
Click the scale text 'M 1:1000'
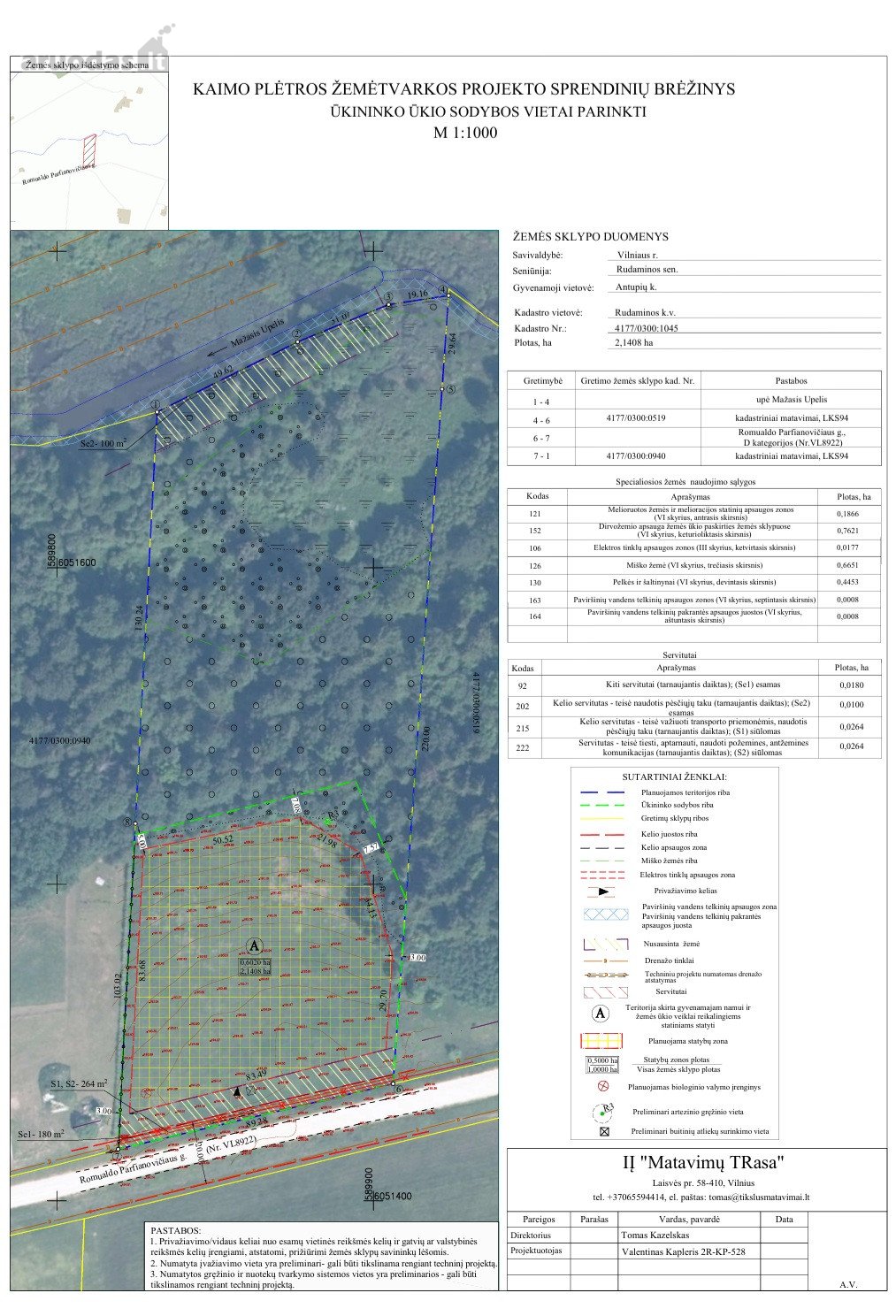[x=465, y=134]
